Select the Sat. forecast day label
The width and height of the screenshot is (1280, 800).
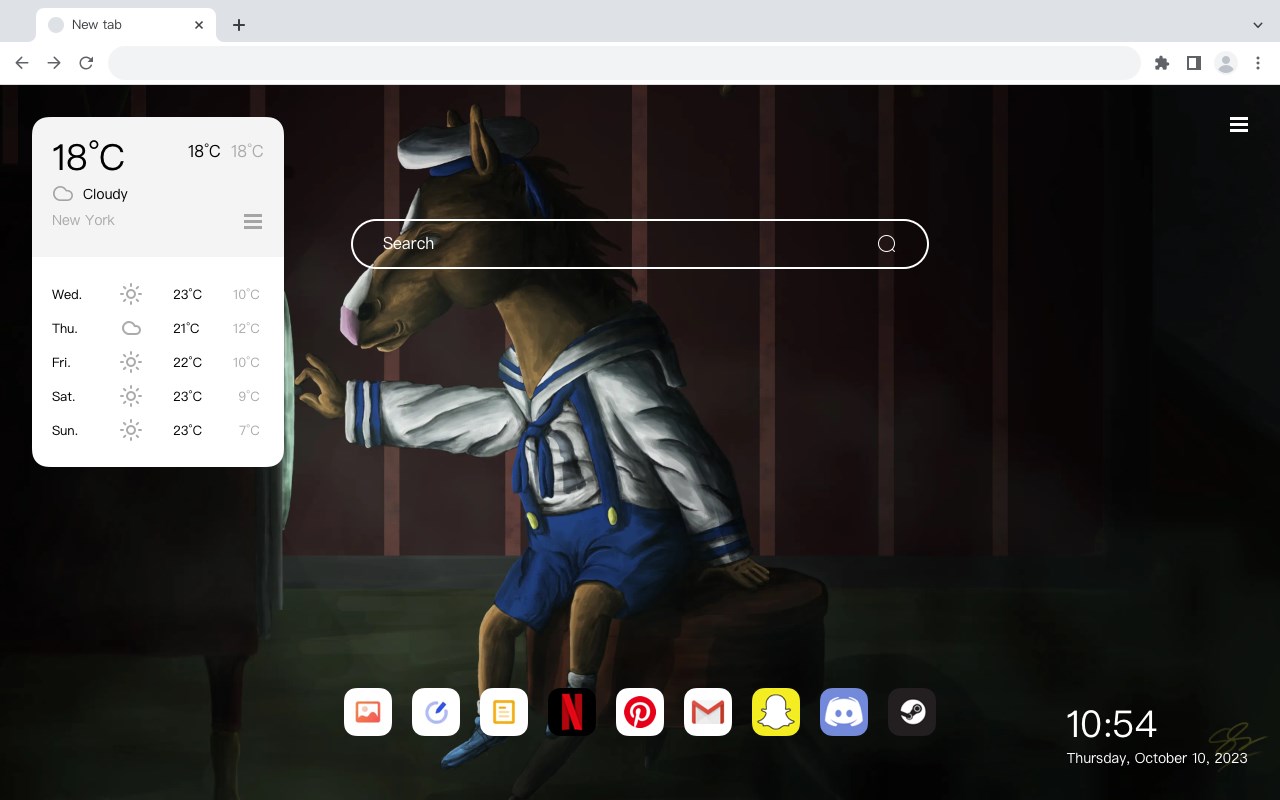point(64,397)
